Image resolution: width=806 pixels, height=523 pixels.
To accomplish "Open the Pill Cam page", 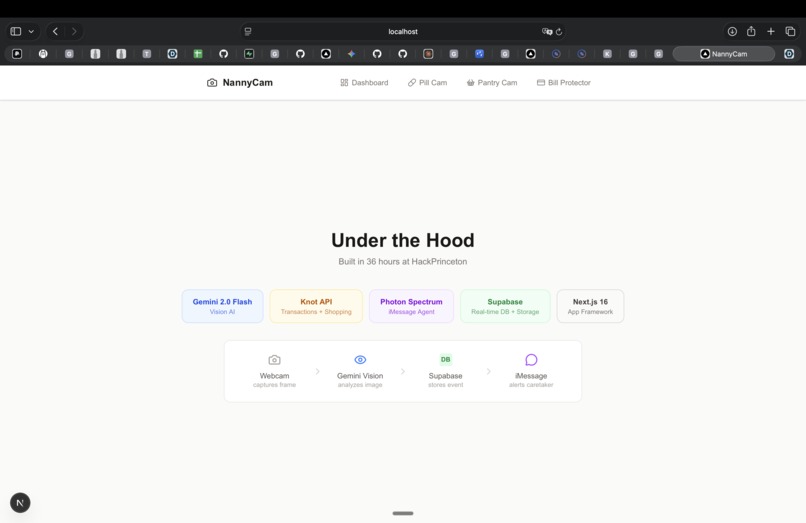I will tap(427, 82).
